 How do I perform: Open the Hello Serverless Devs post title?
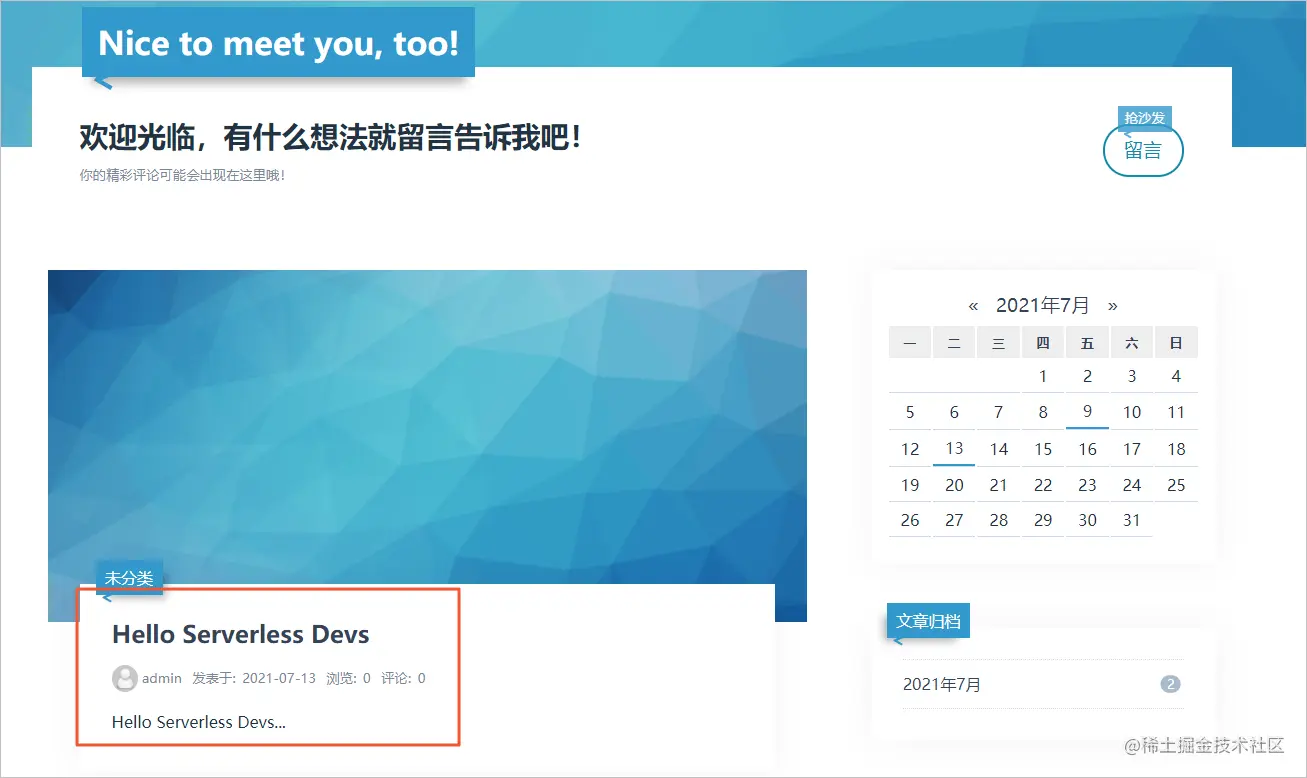click(x=240, y=634)
